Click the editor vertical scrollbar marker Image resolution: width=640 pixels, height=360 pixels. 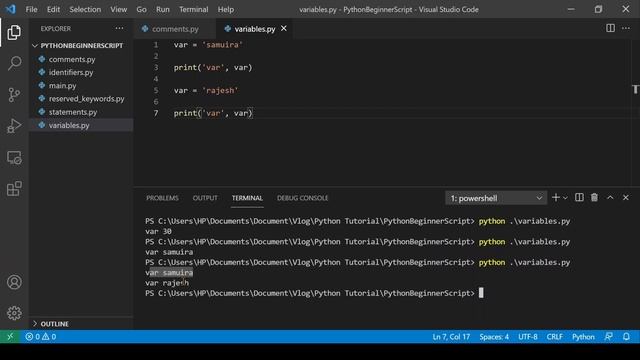(x=636, y=89)
